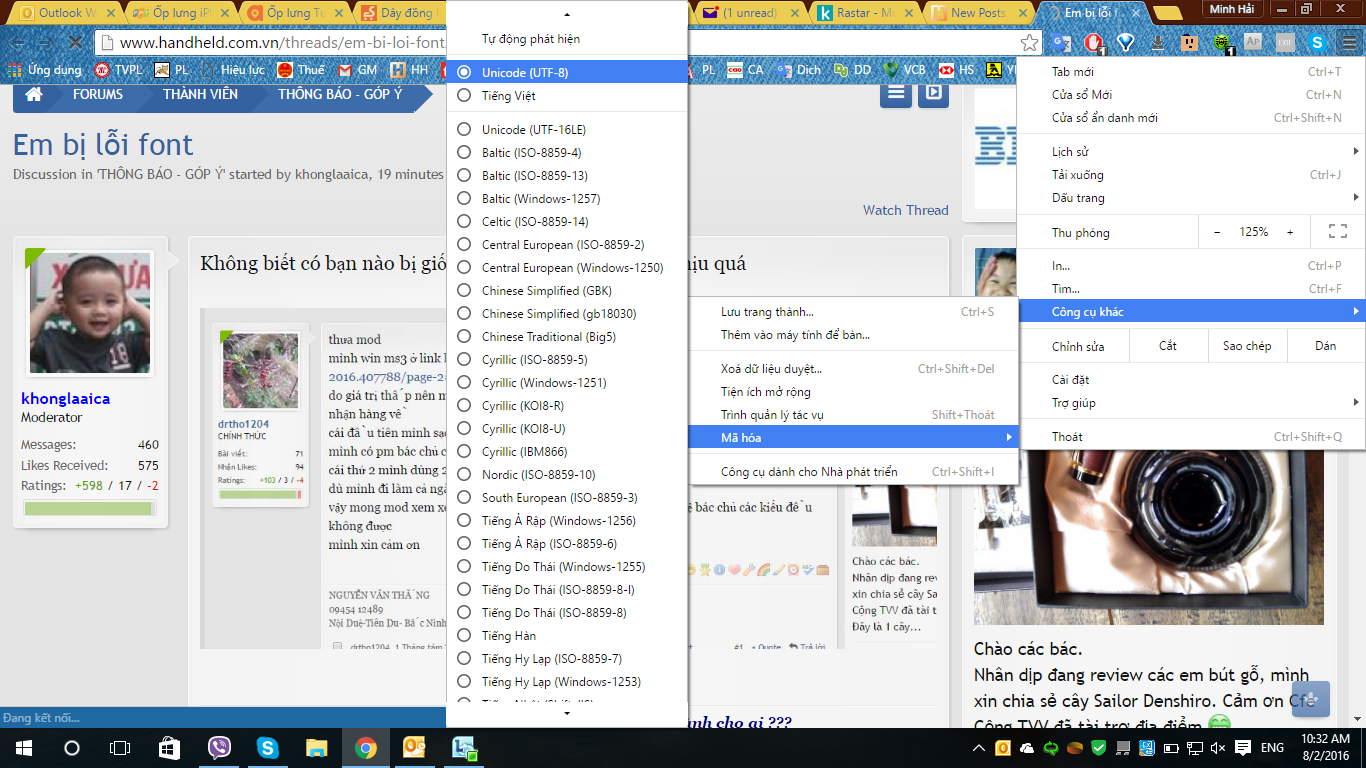The height and width of the screenshot is (768, 1366).
Task: Open Viber from the taskbar
Action: 219,748
